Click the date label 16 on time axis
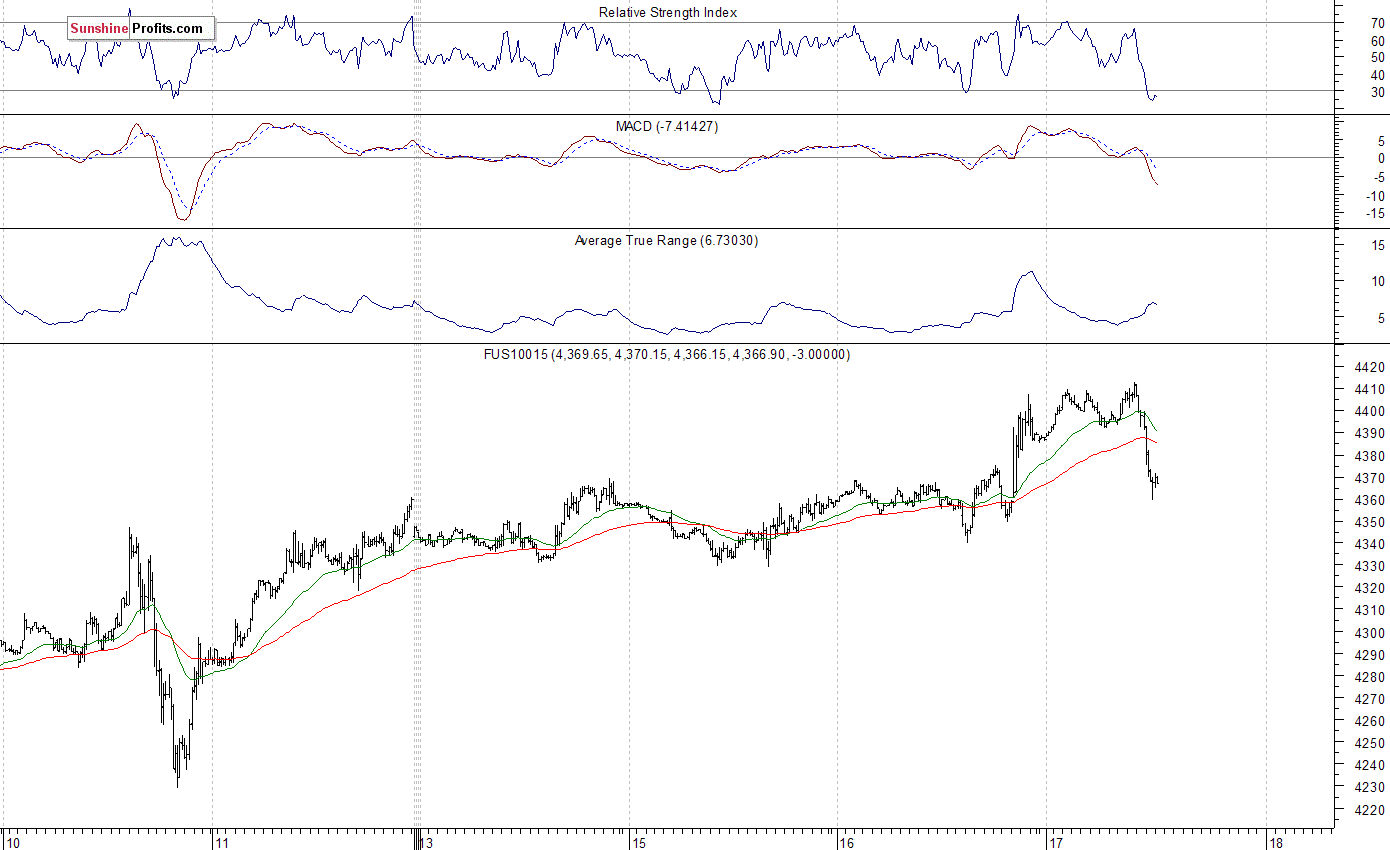This screenshot has width=1390, height=850. pos(847,842)
